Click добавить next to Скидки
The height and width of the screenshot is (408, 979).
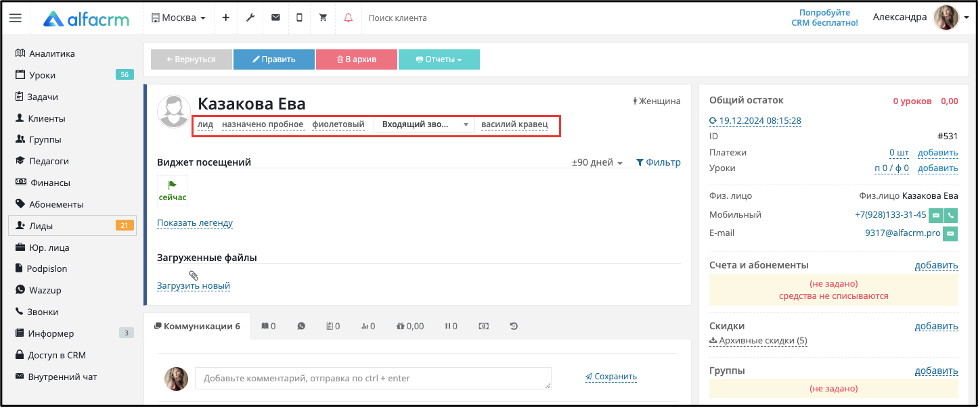(x=937, y=326)
